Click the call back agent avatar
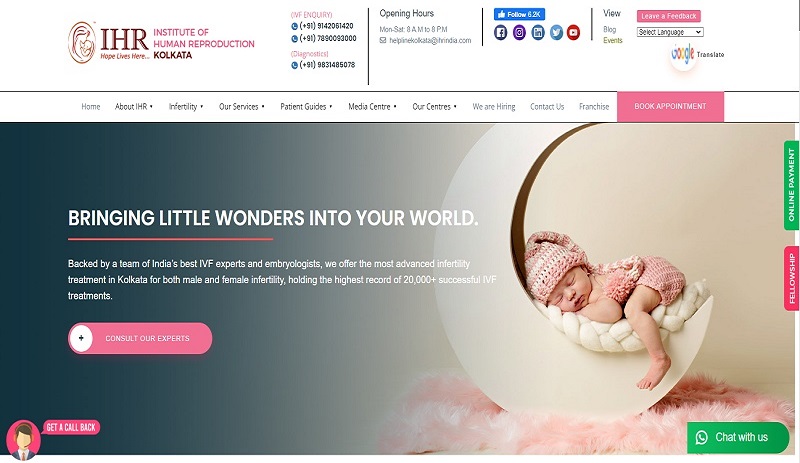Viewport: 800px width, 463px height. click(x=23, y=440)
